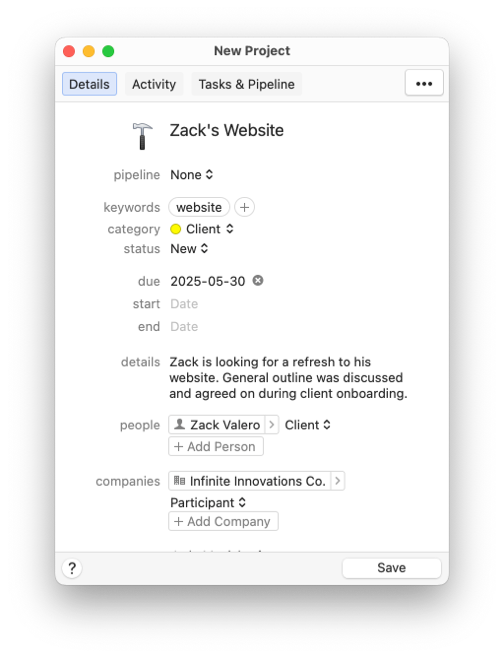Add a keyword with the plus icon
The width and height of the screenshot is (504, 658).
(x=244, y=207)
